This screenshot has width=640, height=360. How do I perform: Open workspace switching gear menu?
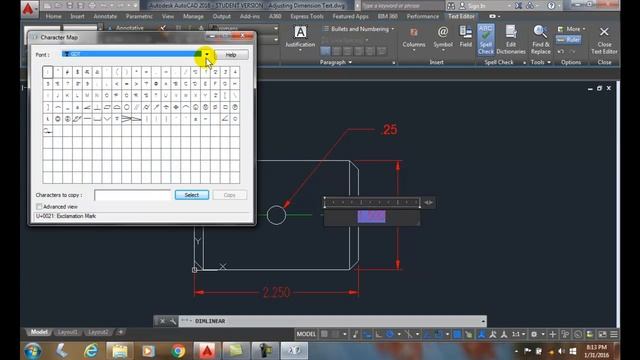click(x=534, y=334)
